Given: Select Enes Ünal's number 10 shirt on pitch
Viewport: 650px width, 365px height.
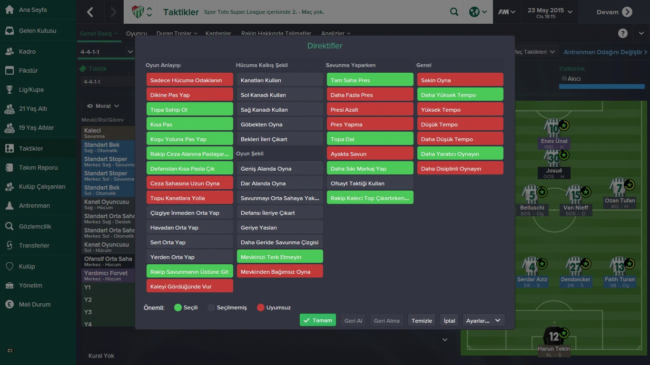Looking at the screenshot, I should (x=554, y=129).
